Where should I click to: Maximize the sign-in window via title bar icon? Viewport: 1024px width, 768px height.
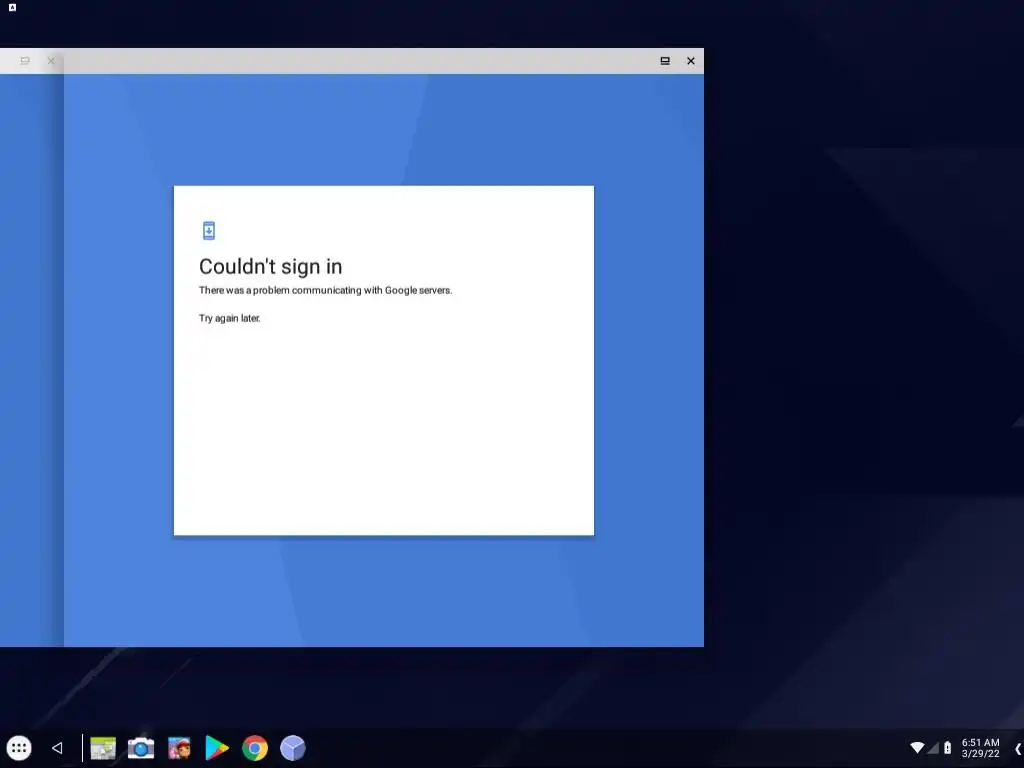click(665, 61)
